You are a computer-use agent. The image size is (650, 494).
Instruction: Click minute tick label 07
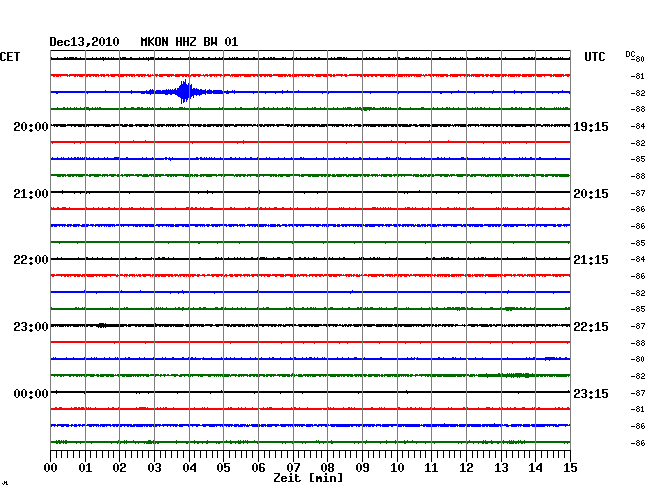click(293, 468)
